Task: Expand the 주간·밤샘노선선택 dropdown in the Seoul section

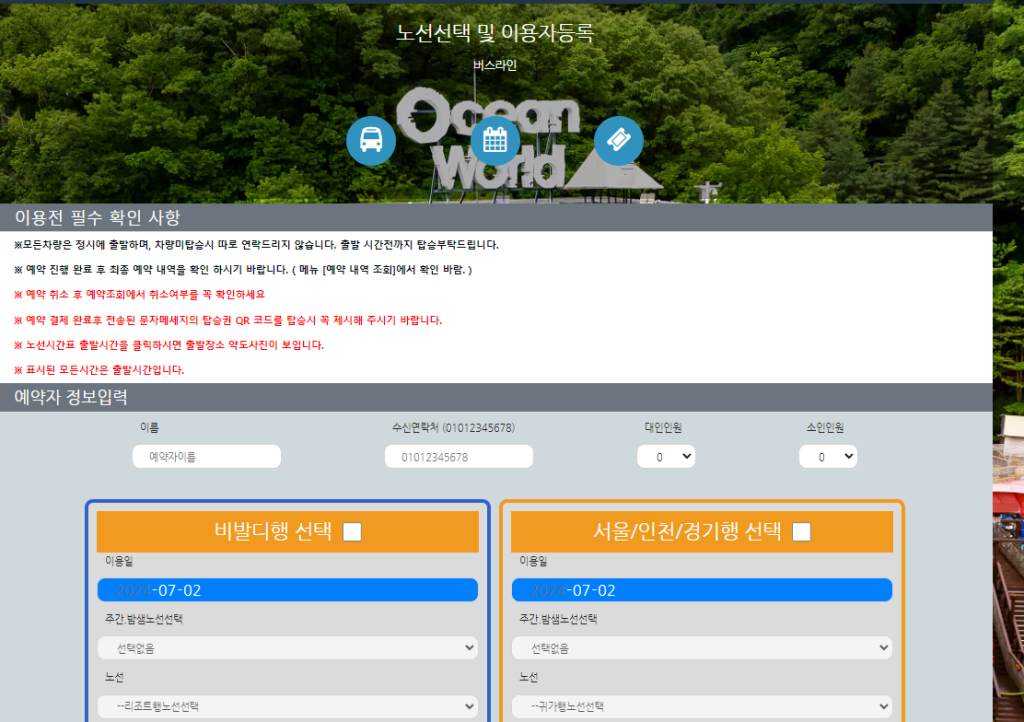Action: click(x=701, y=647)
